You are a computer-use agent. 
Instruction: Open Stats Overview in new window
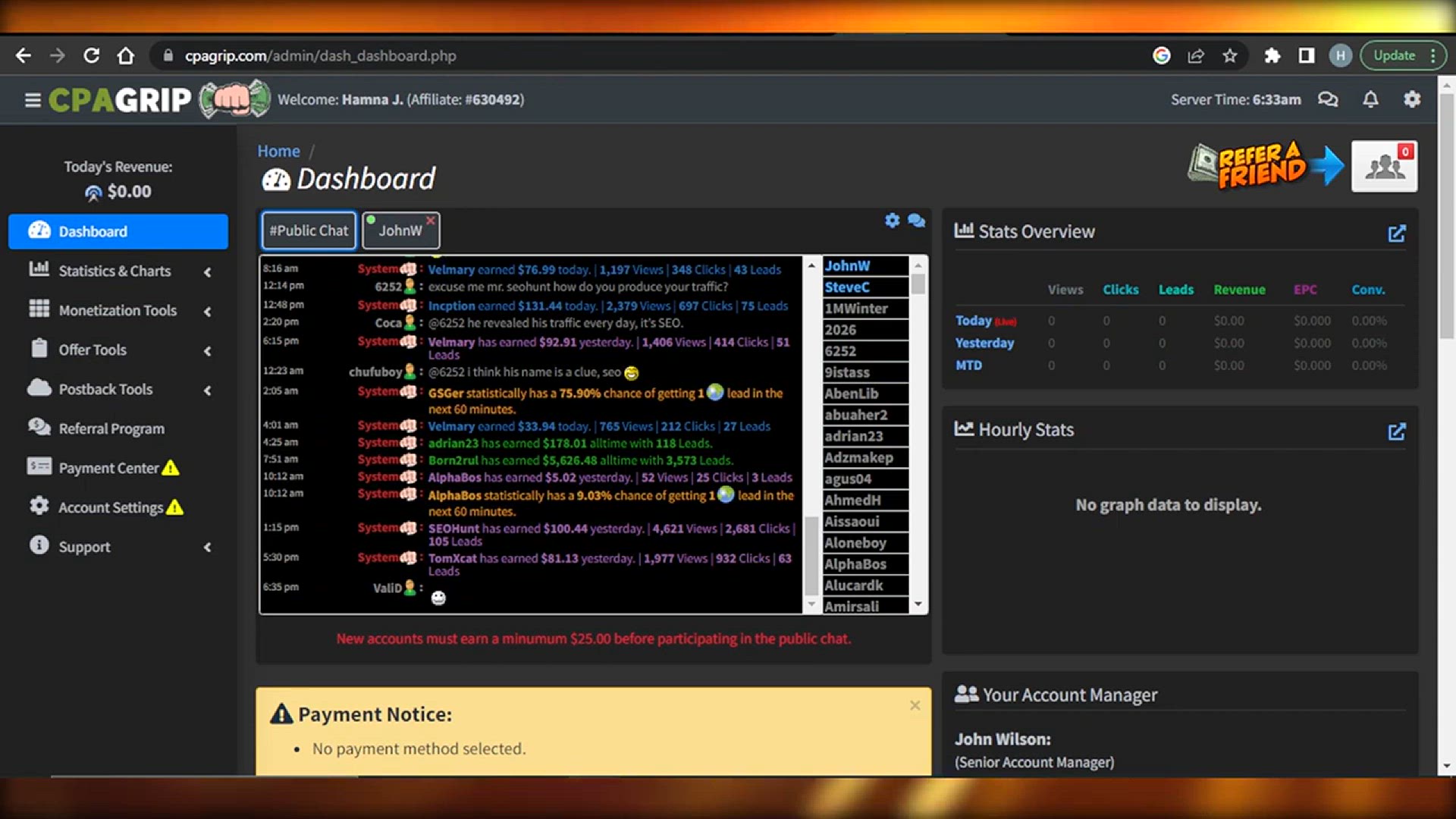click(x=1397, y=233)
